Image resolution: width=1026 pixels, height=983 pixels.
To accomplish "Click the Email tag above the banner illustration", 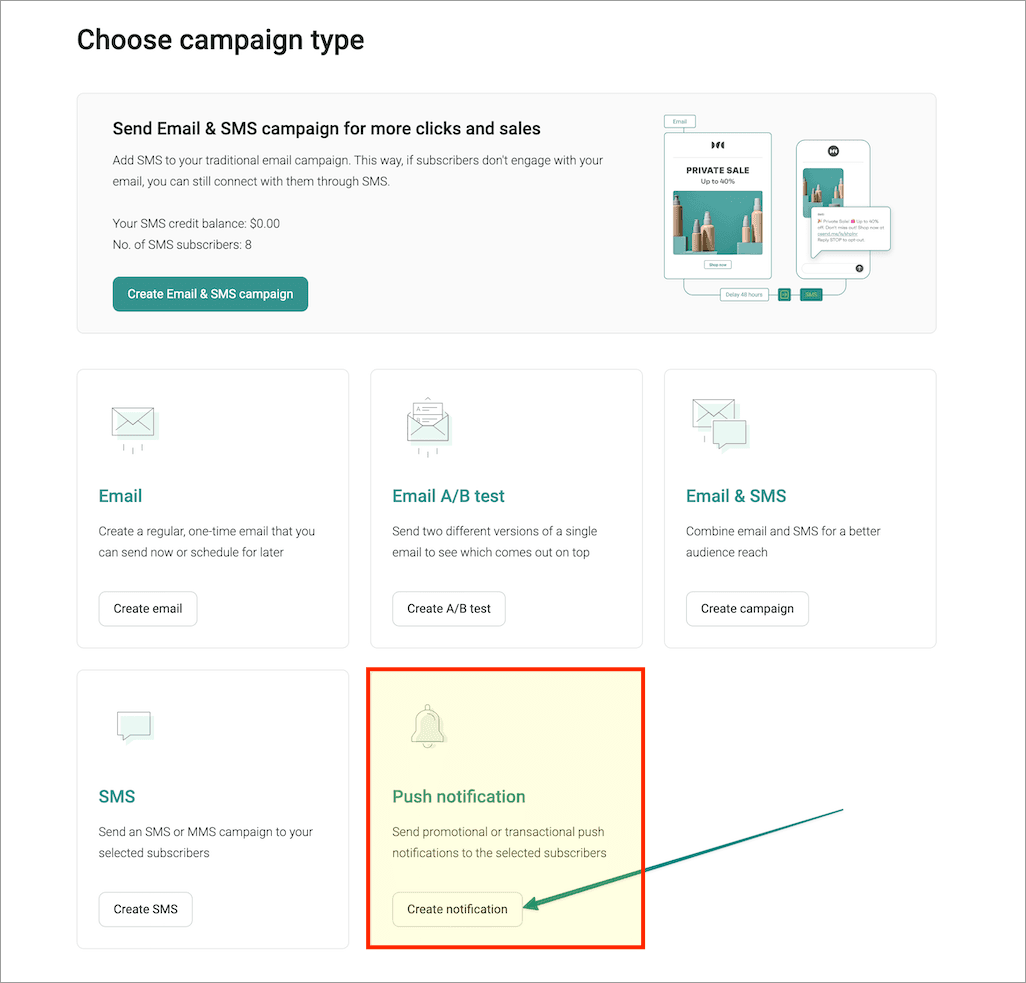I will click(680, 121).
